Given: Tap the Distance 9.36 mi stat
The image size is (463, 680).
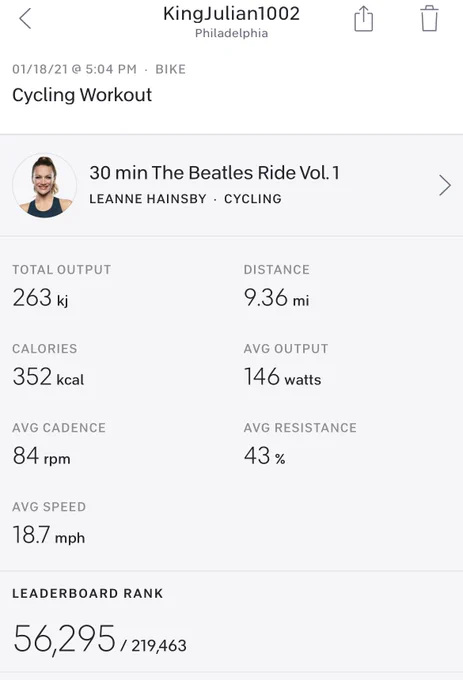Looking at the screenshot, I should point(277,286).
